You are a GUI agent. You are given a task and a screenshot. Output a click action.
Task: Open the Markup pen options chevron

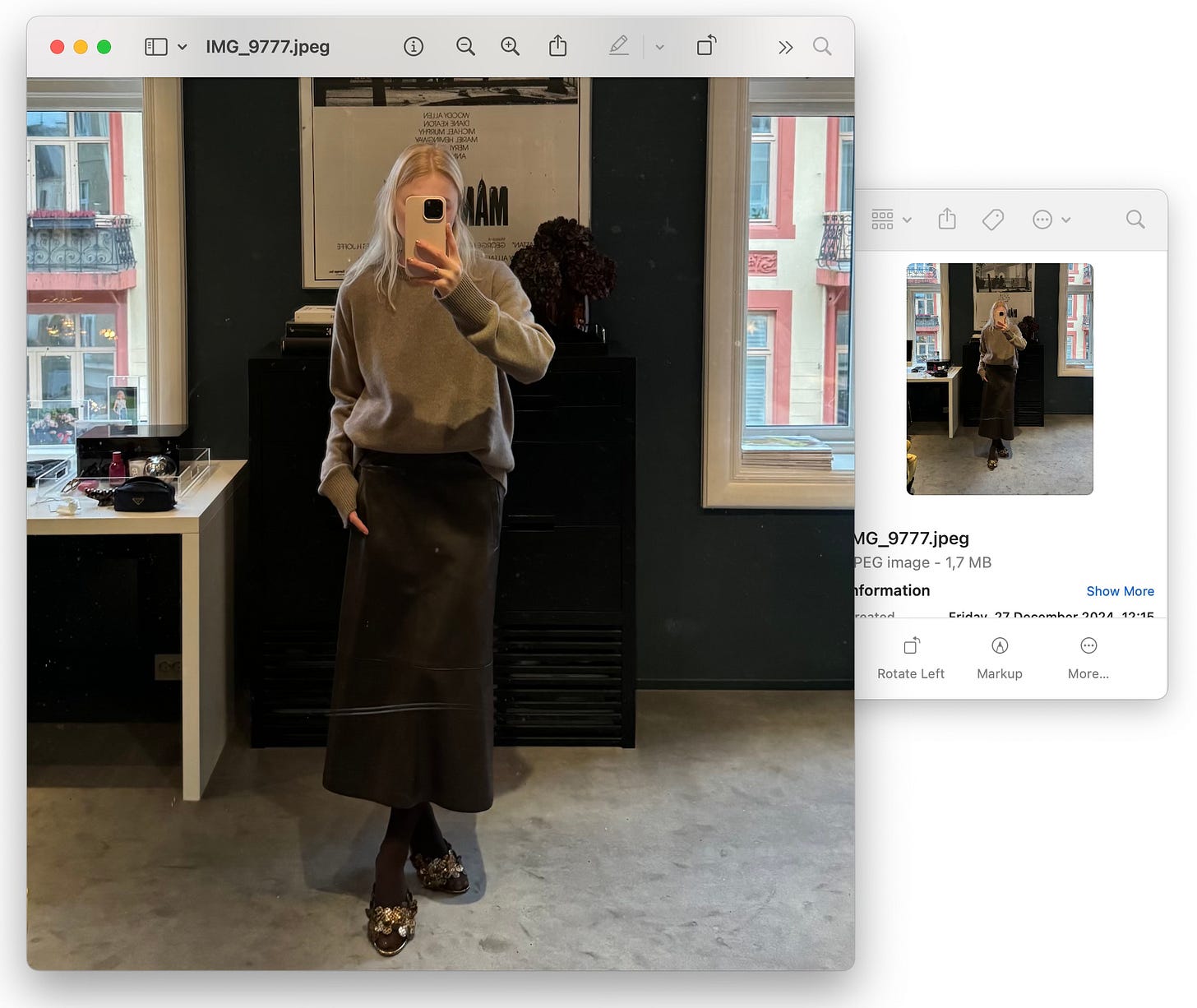point(659,47)
